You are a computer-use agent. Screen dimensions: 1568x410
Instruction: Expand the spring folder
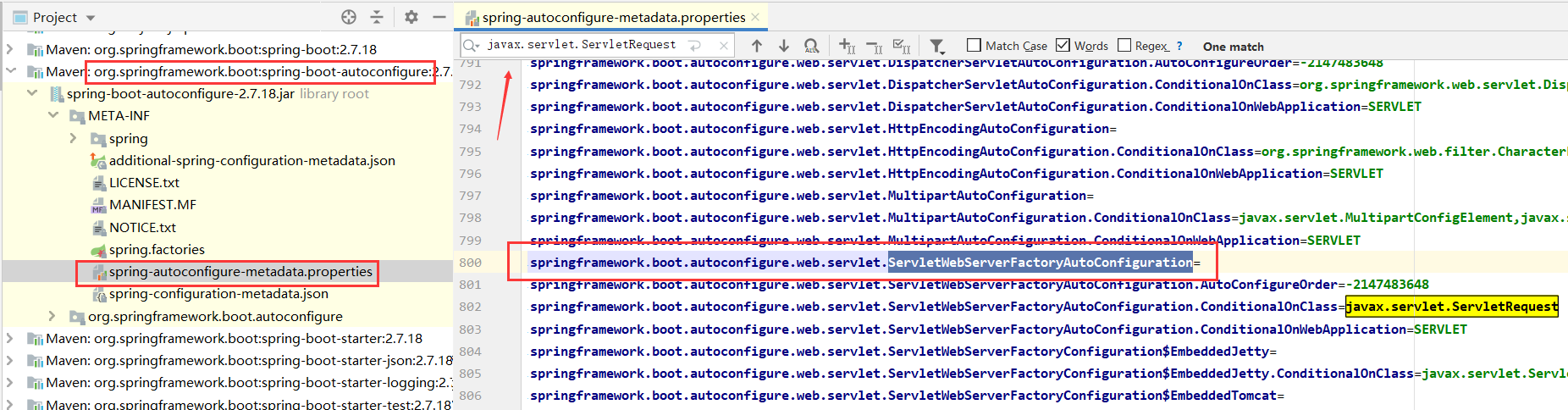[x=74, y=138]
